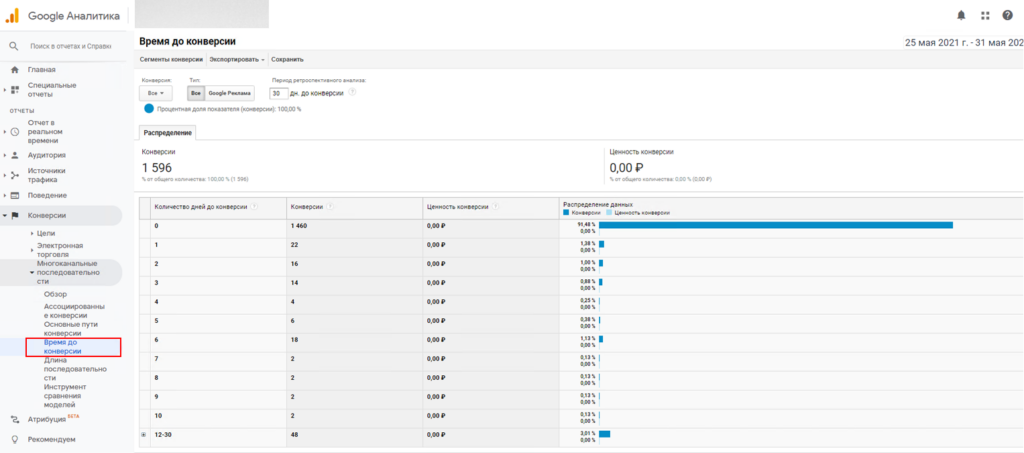
Task: Click the Google Analytics logo
Action: pos(13,16)
